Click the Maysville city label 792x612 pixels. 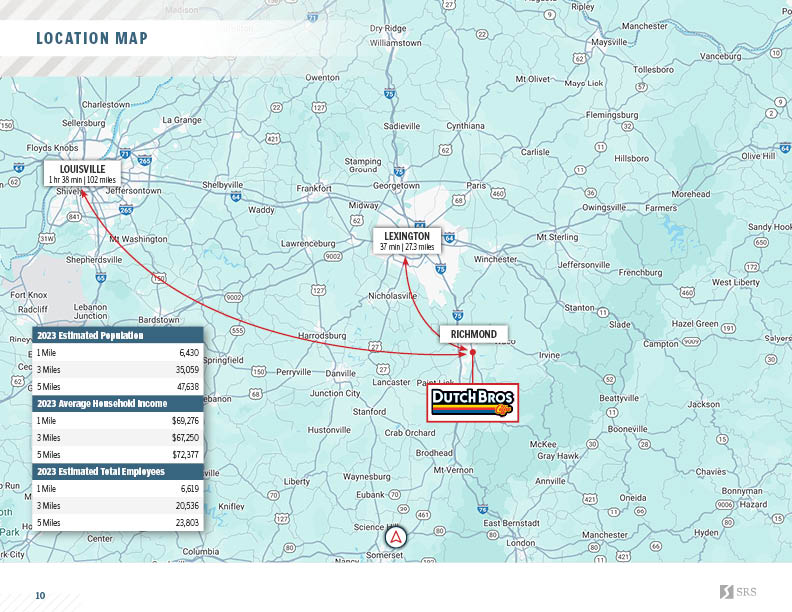click(609, 42)
